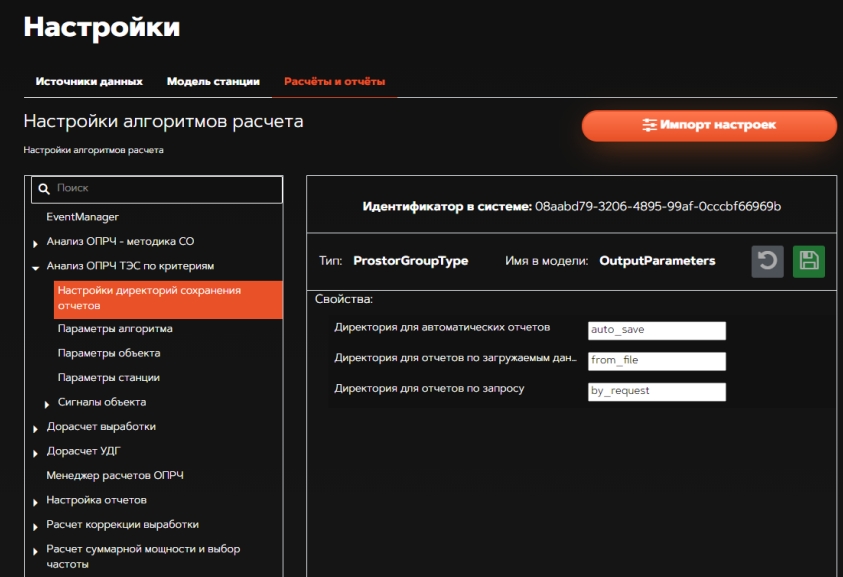Open the Модель станции tab
Screen dimensions: 843x577
click(213, 82)
